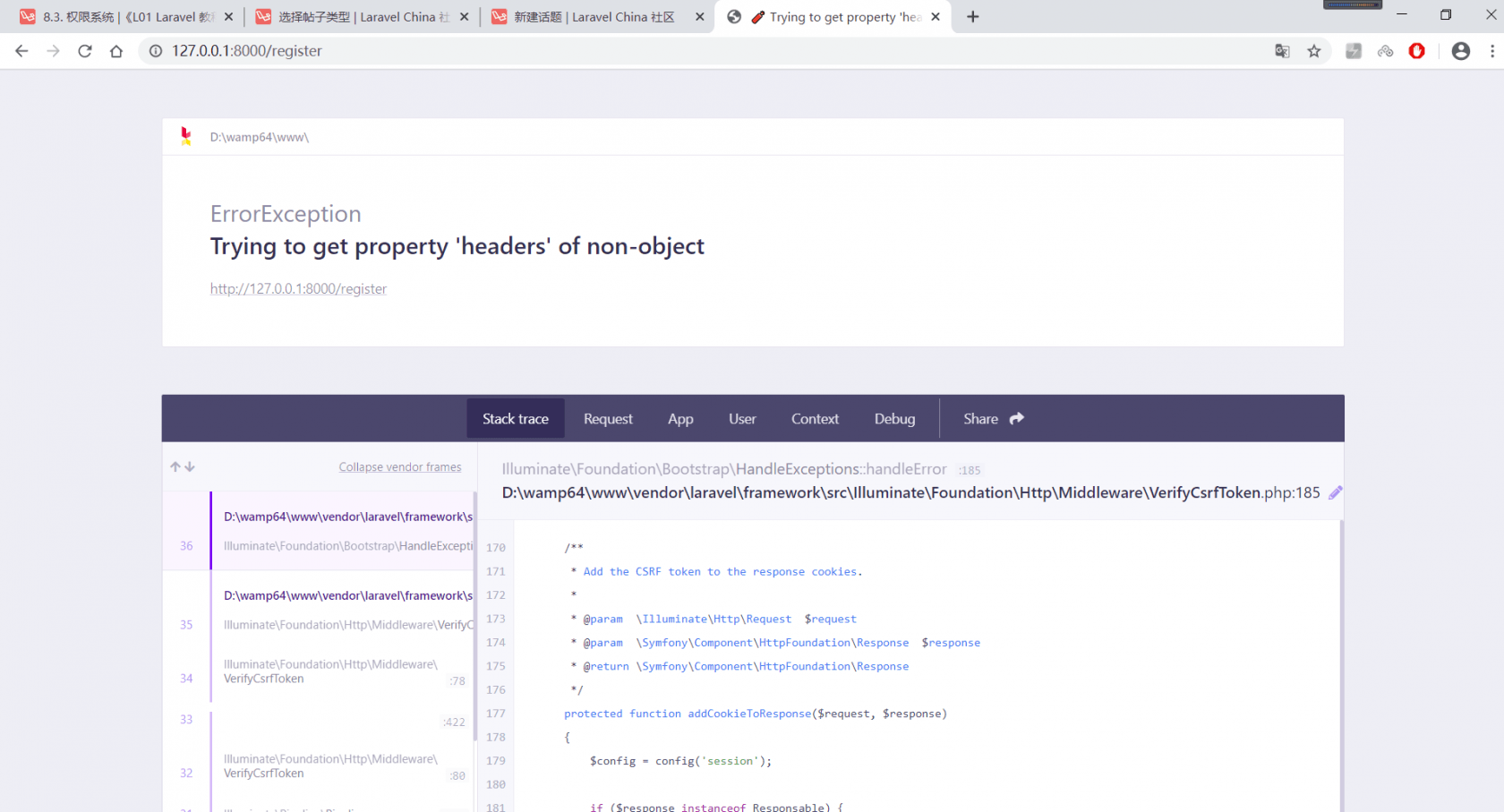Open the cloud extension icon
The width and height of the screenshot is (1504, 812).
[1385, 51]
